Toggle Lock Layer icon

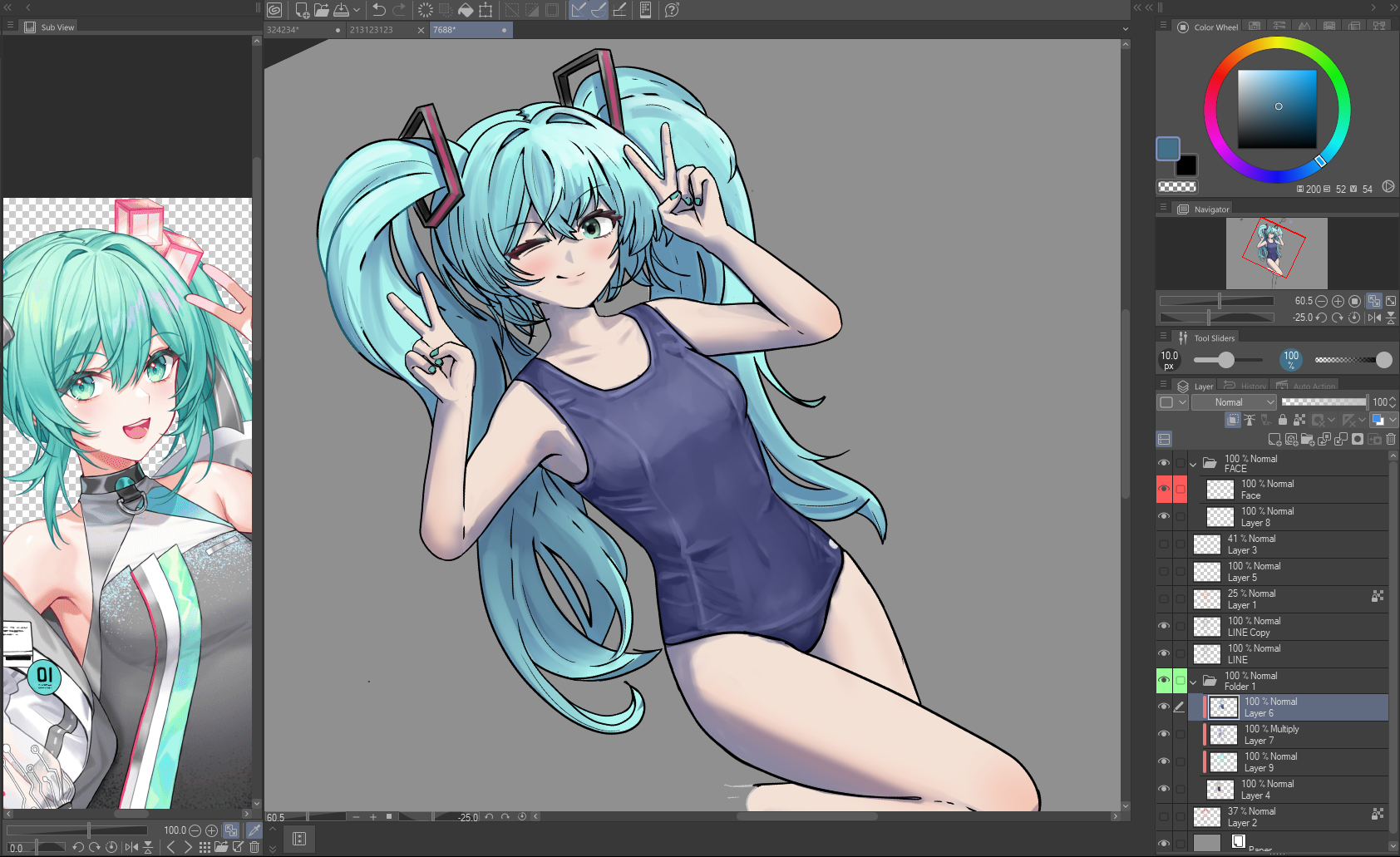1283,420
